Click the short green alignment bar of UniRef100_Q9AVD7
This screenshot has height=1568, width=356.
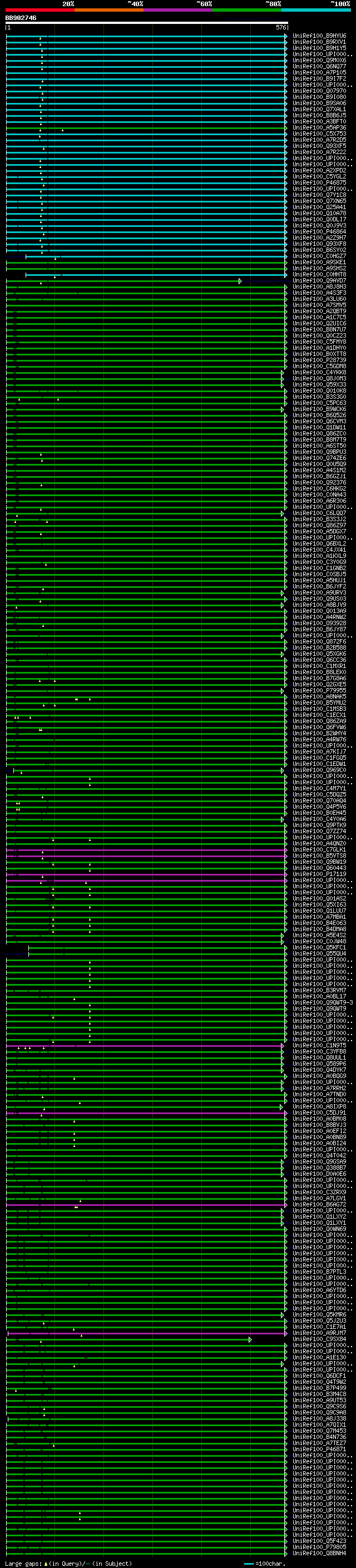click(123, 280)
